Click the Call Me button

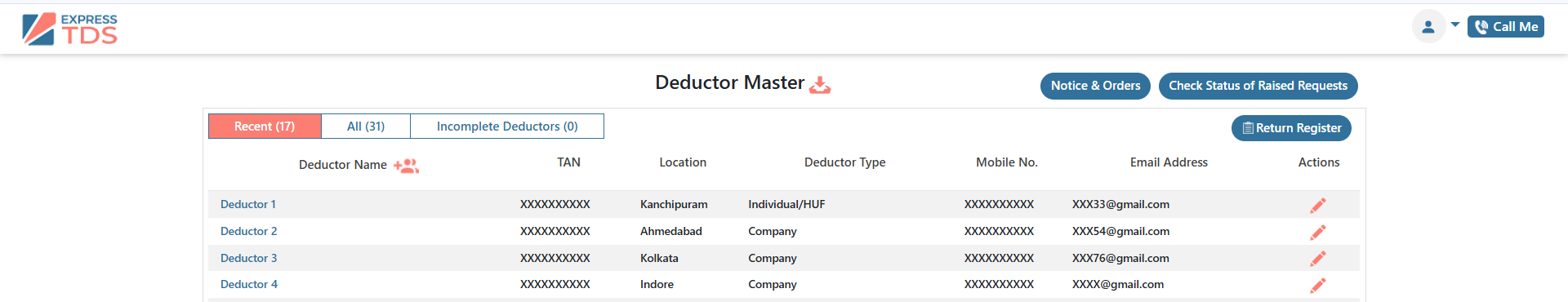(1506, 27)
